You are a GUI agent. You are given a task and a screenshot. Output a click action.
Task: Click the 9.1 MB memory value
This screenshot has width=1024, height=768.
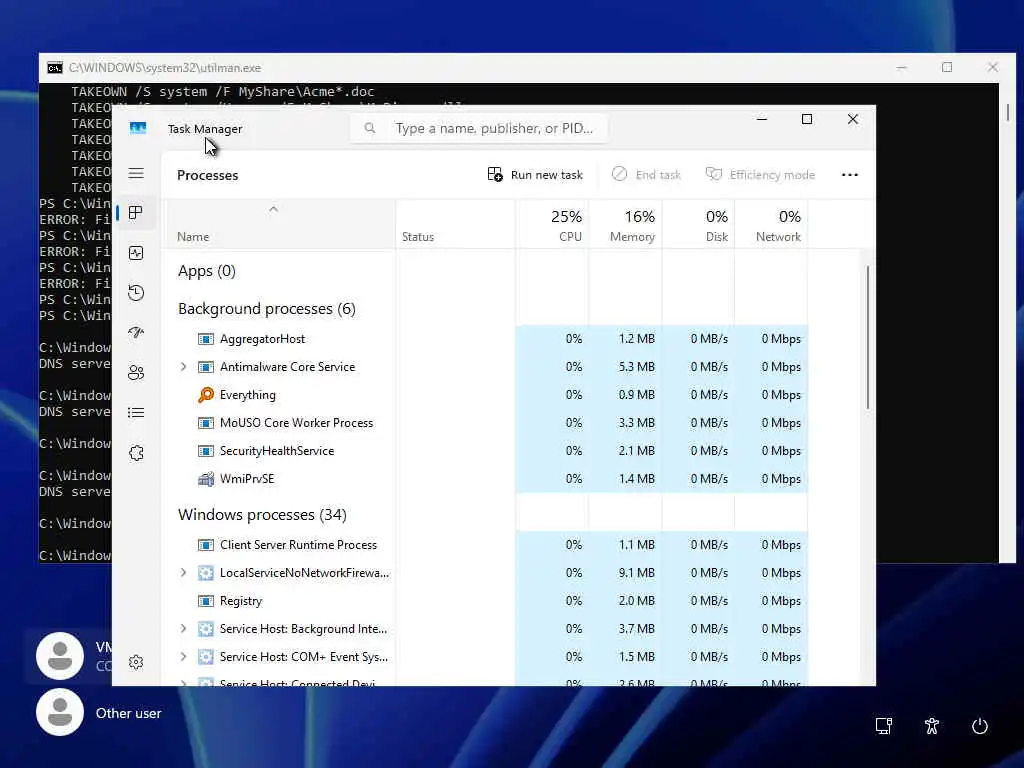tap(637, 573)
